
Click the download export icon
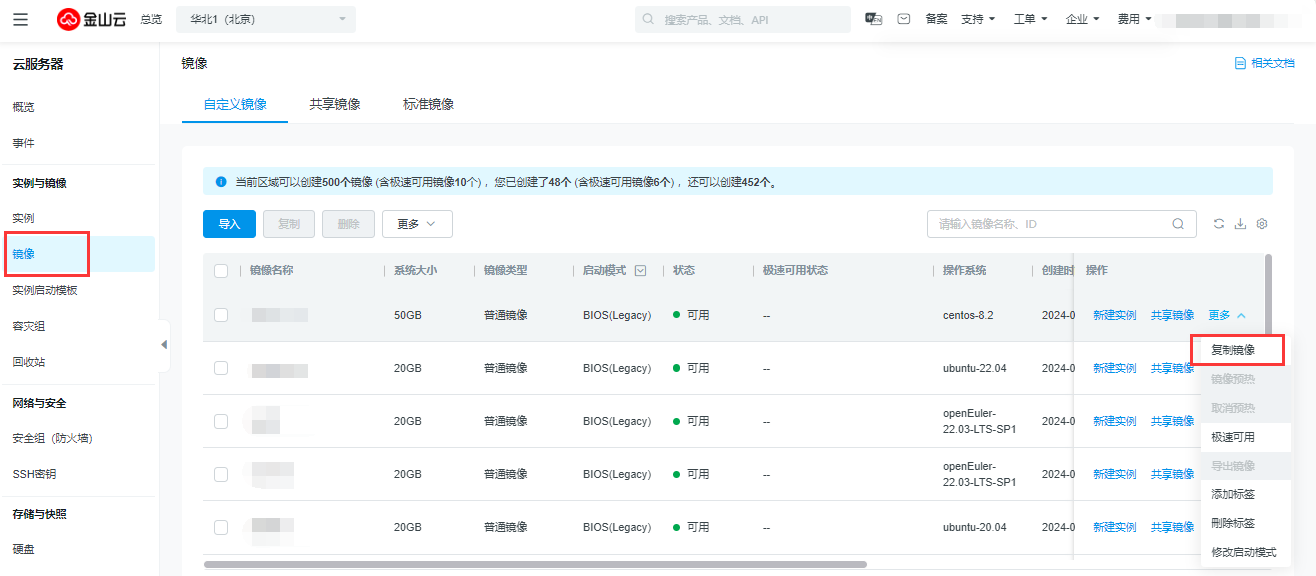click(1240, 224)
